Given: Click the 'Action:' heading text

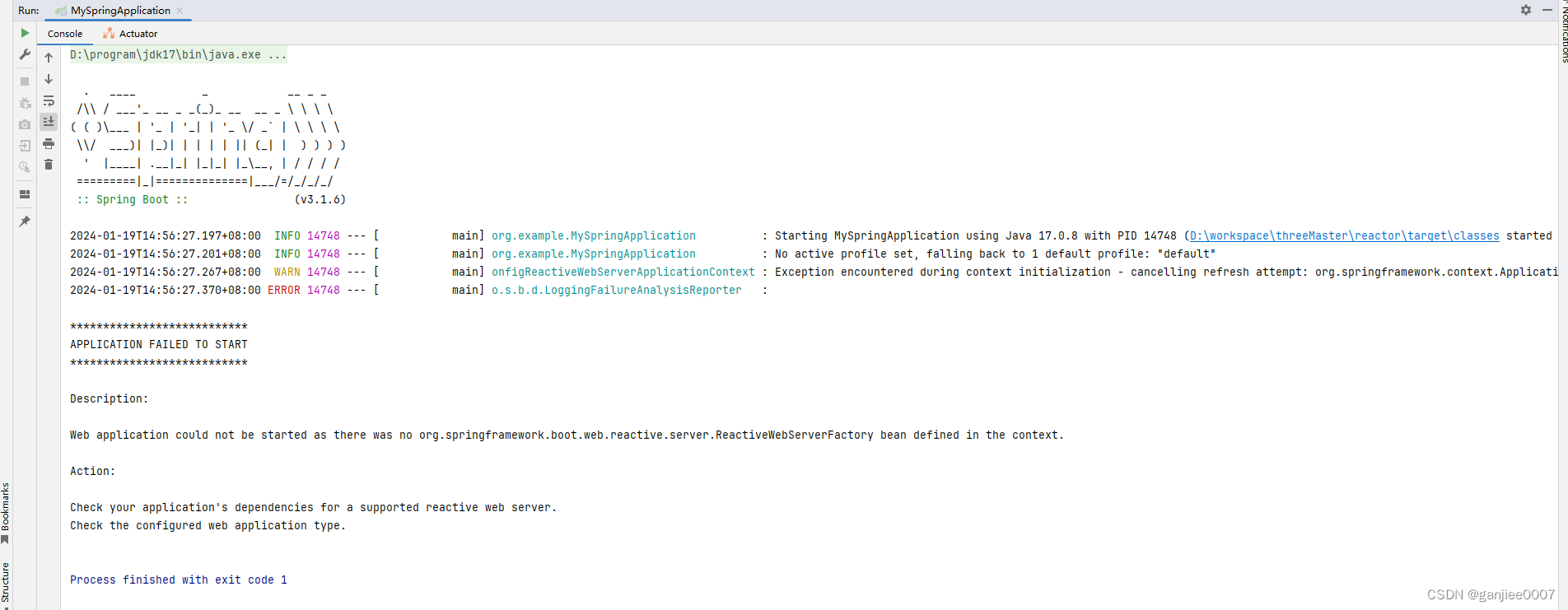Looking at the screenshot, I should click(x=93, y=472).
